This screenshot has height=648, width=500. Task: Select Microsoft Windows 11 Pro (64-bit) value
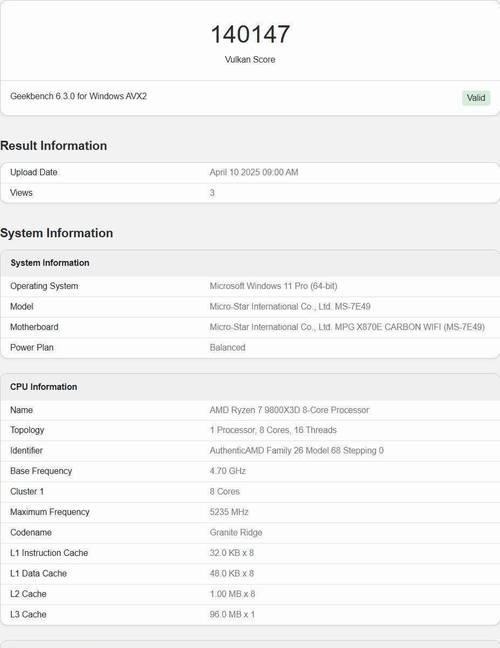coord(273,286)
